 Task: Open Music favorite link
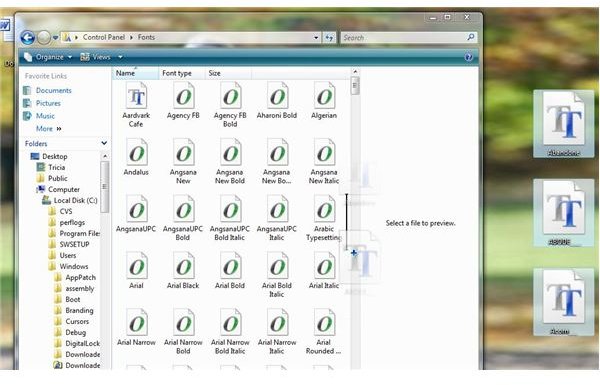(39, 116)
